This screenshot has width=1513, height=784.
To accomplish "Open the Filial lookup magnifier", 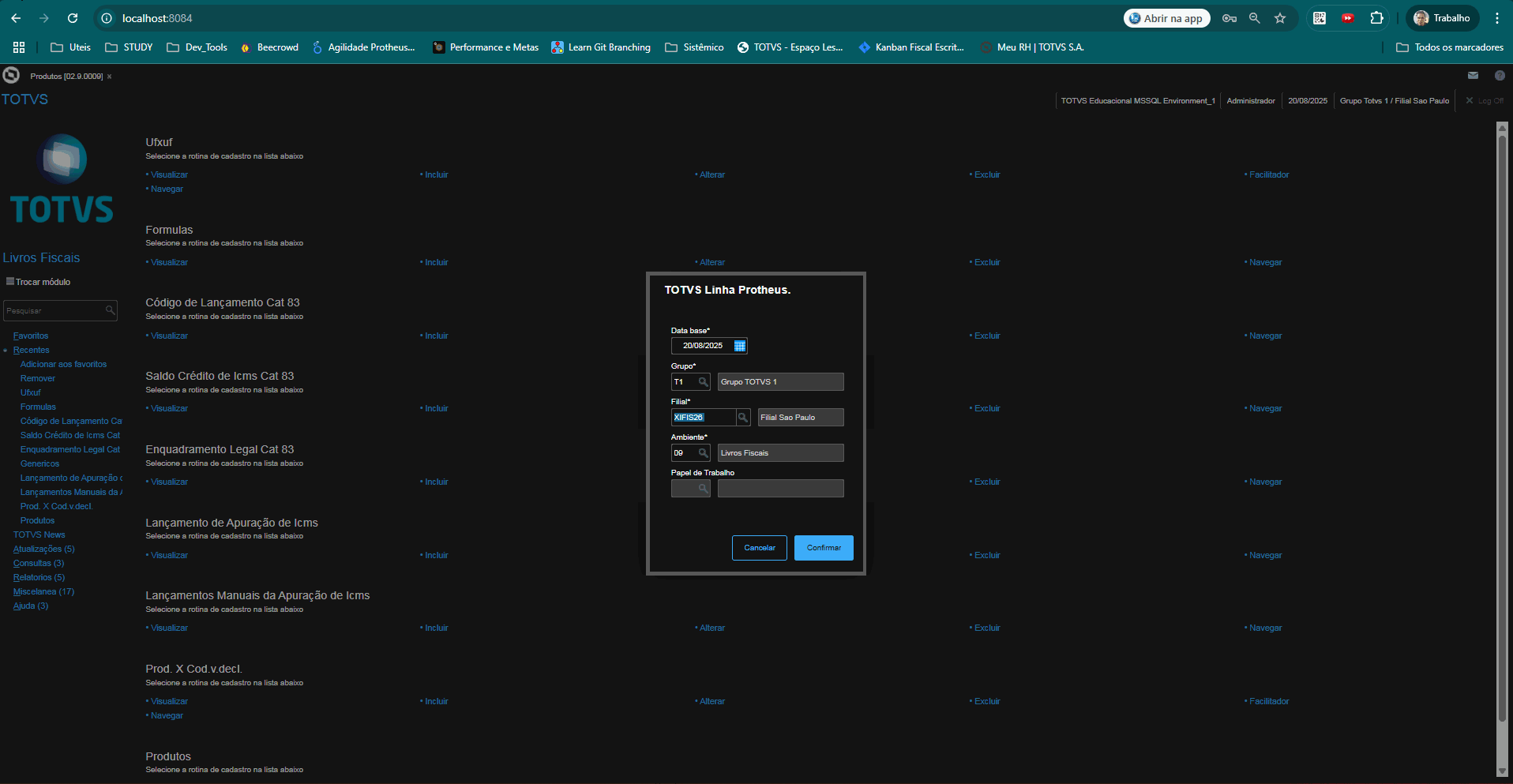I will [743, 417].
